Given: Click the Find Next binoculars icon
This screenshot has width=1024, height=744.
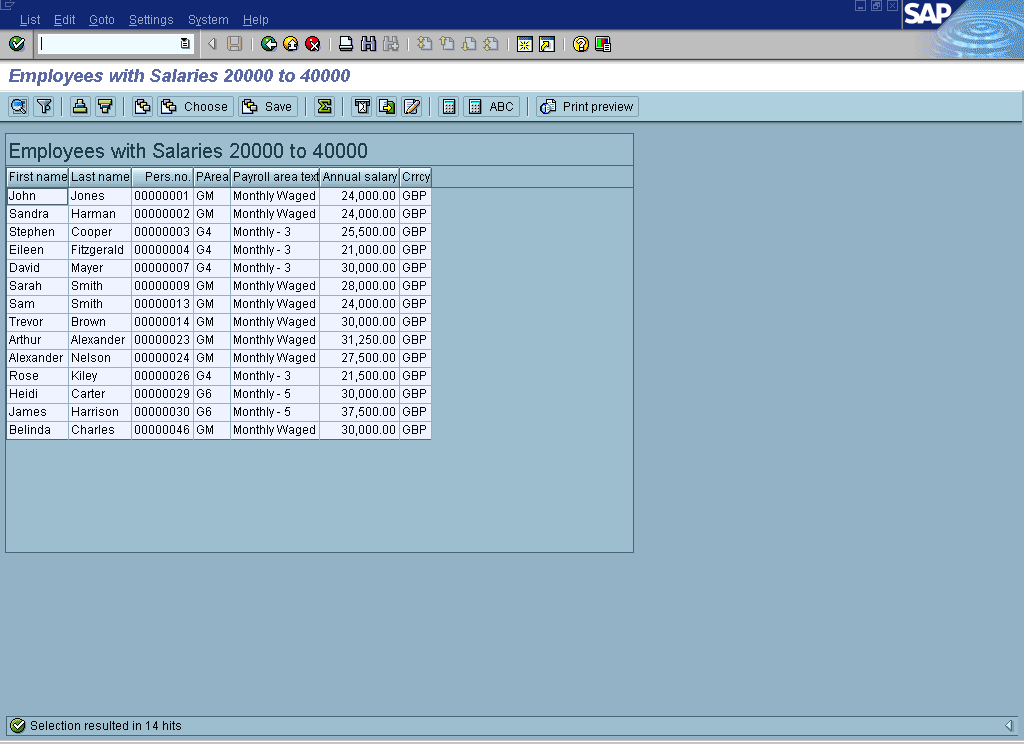Looking at the screenshot, I should click(x=391, y=44).
